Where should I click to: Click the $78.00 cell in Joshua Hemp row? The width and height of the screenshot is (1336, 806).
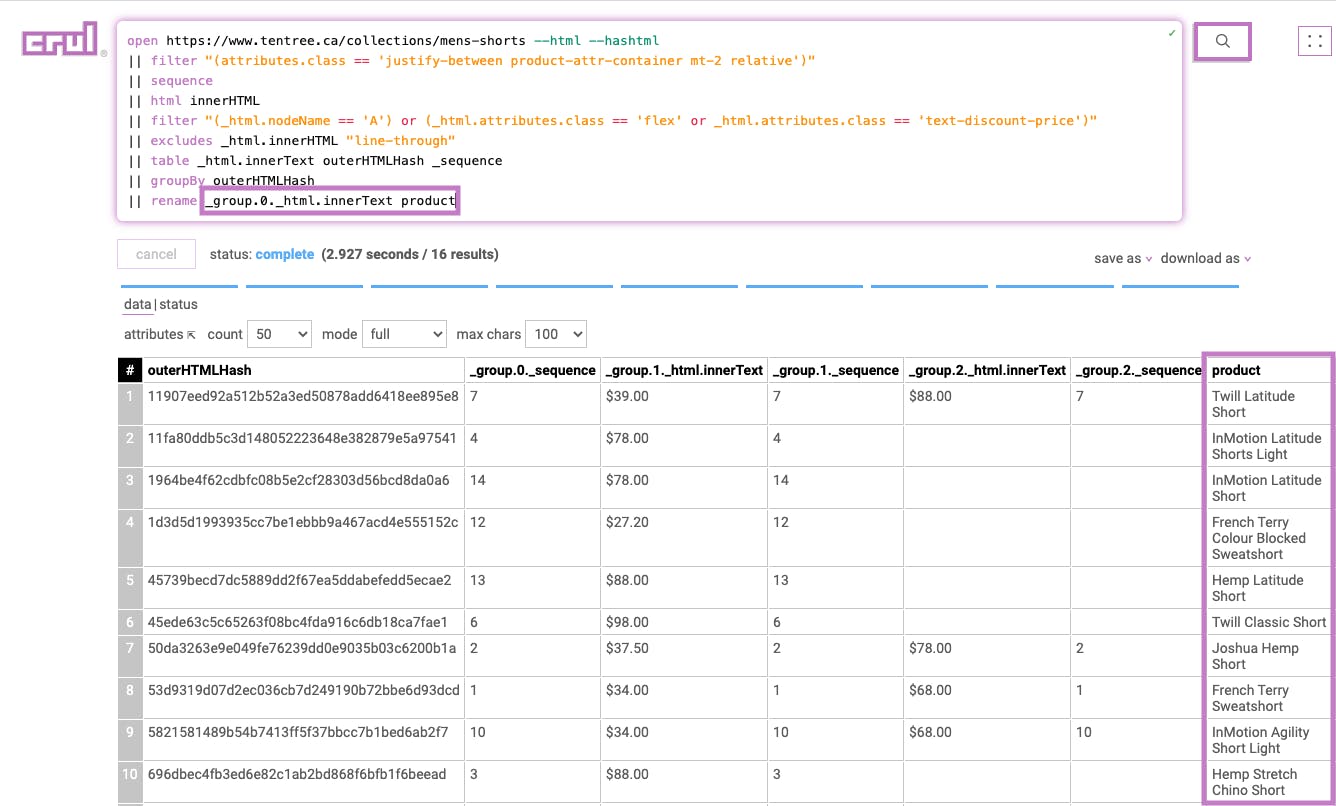point(987,656)
